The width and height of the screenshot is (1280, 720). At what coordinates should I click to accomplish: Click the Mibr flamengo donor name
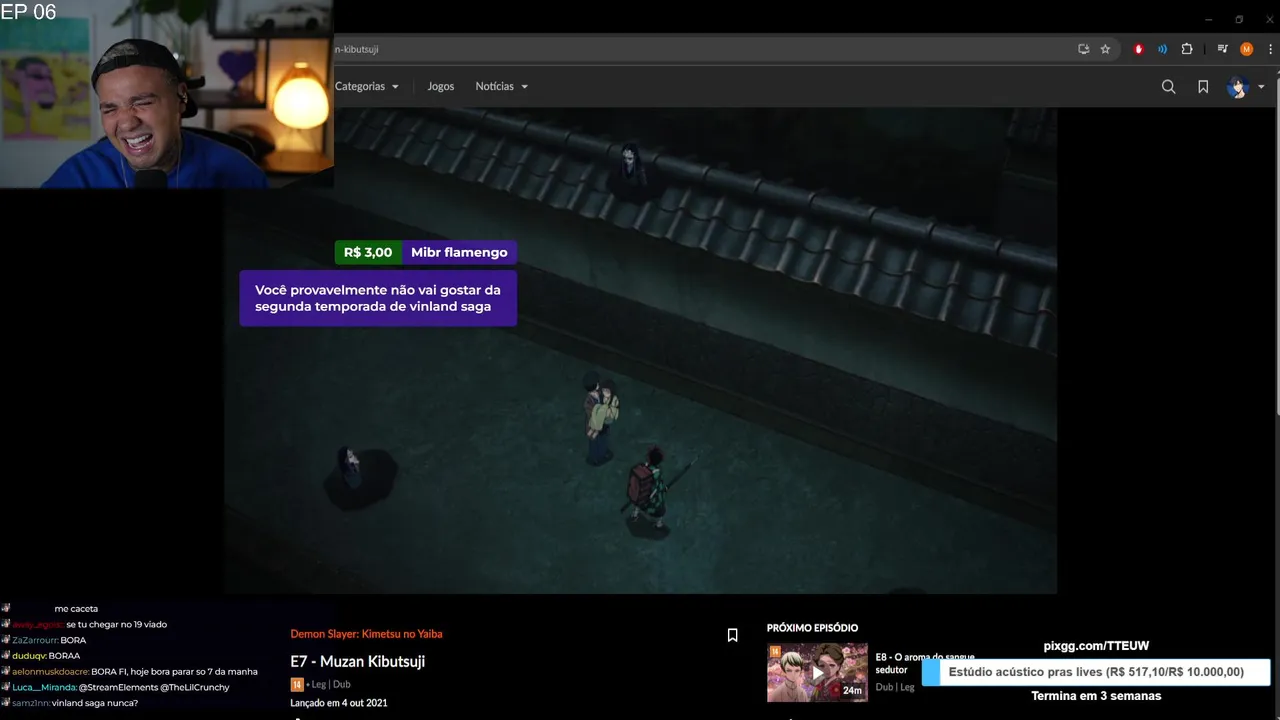459,252
